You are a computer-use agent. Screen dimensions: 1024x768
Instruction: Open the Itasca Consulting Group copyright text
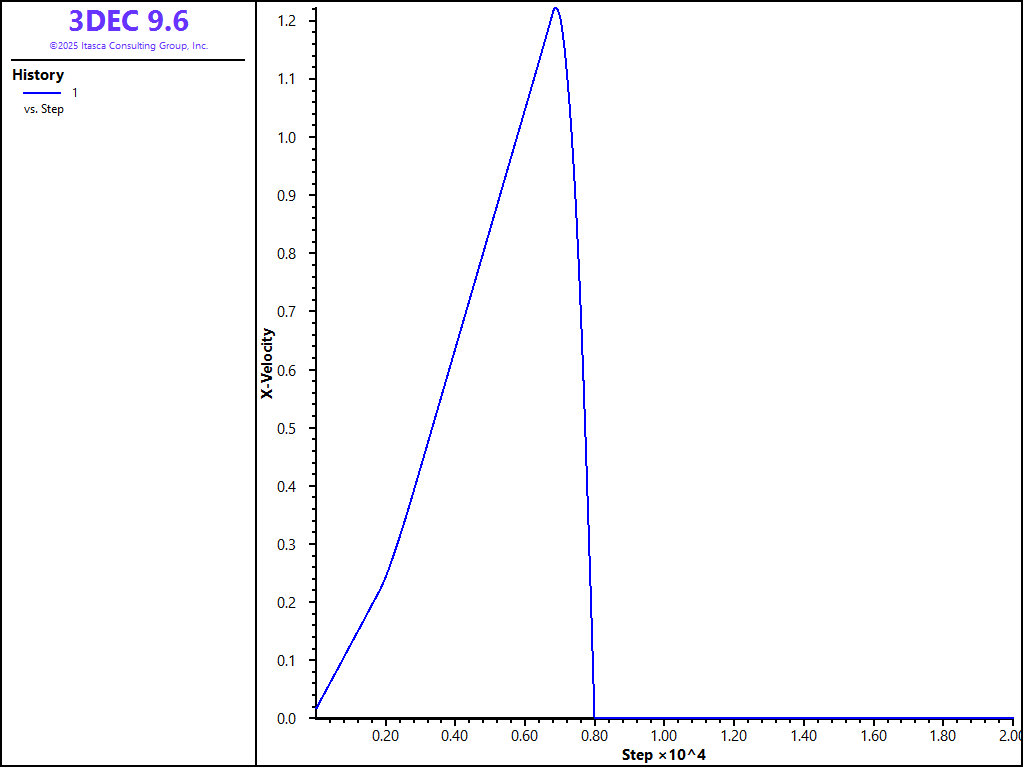click(x=128, y=46)
